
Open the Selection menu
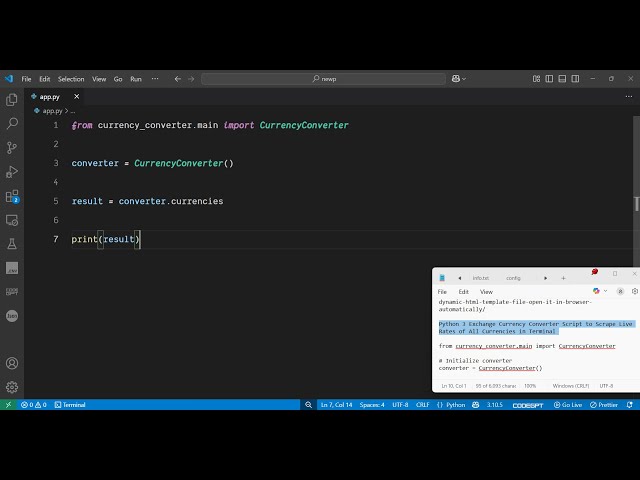[x=71, y=79]
